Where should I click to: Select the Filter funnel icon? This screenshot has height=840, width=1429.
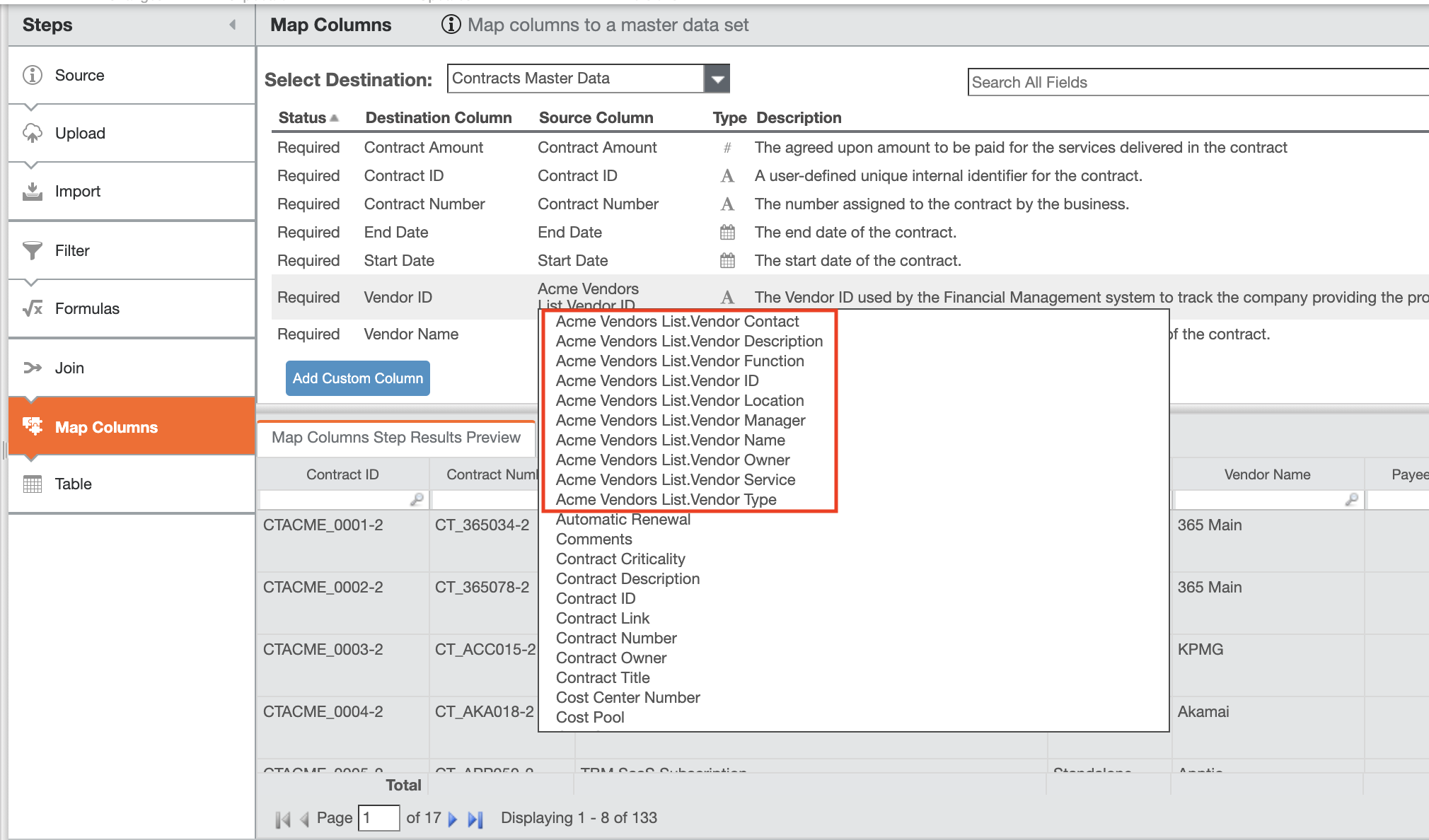(x=33, y=250)
